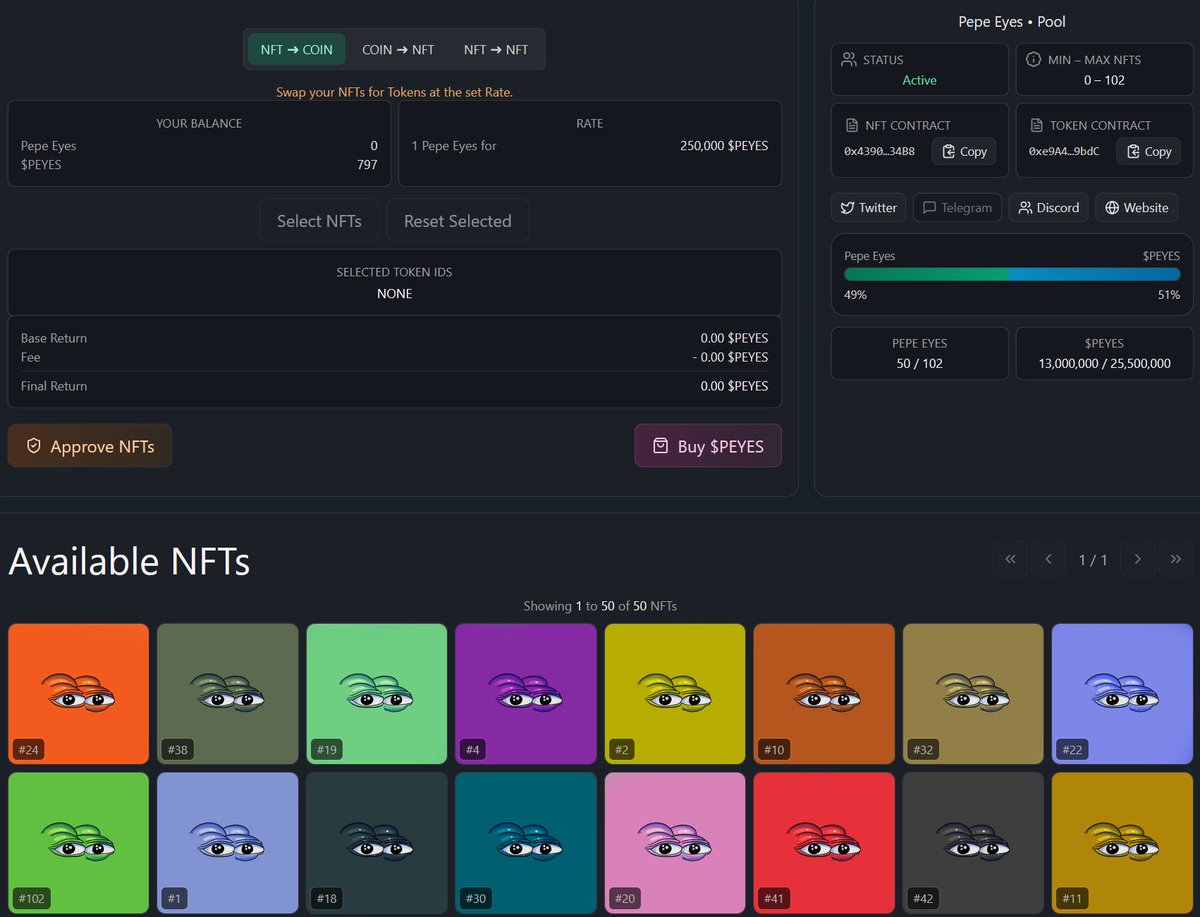
Task: Click the shield icon on Approve NFTs
Action: click(x=35, y=446)
